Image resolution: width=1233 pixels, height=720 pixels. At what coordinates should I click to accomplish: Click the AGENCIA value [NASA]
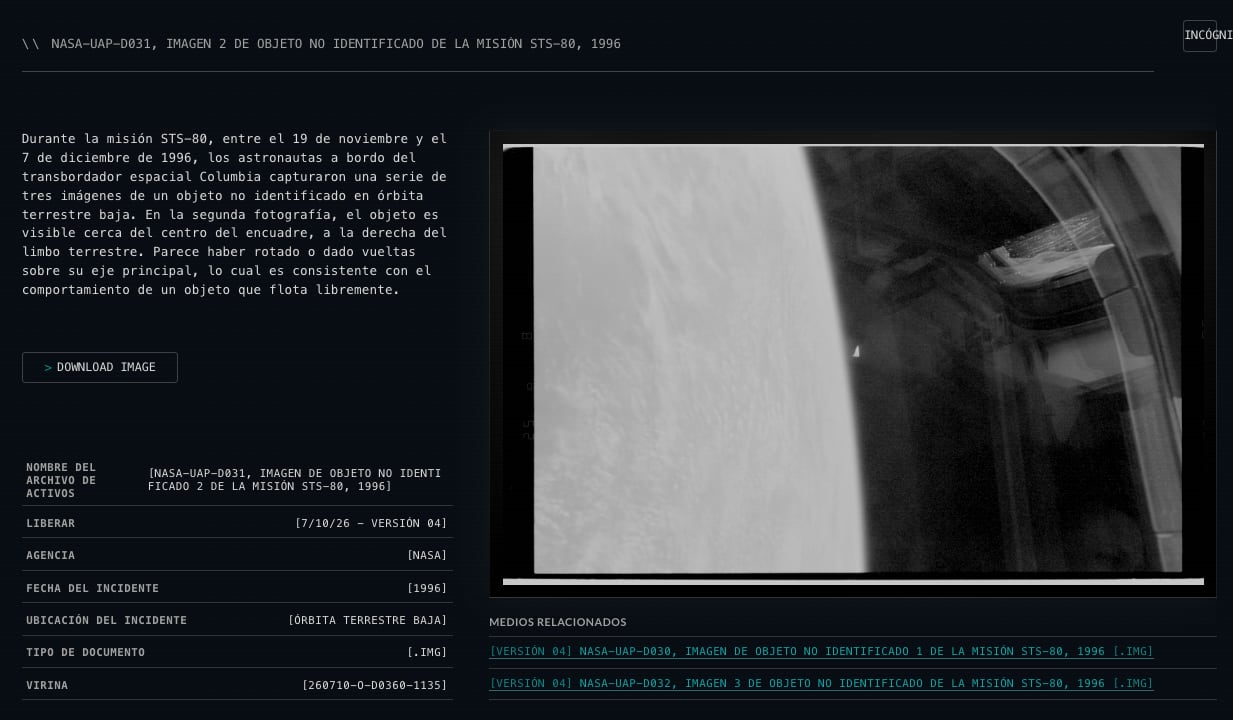point(427,556)
